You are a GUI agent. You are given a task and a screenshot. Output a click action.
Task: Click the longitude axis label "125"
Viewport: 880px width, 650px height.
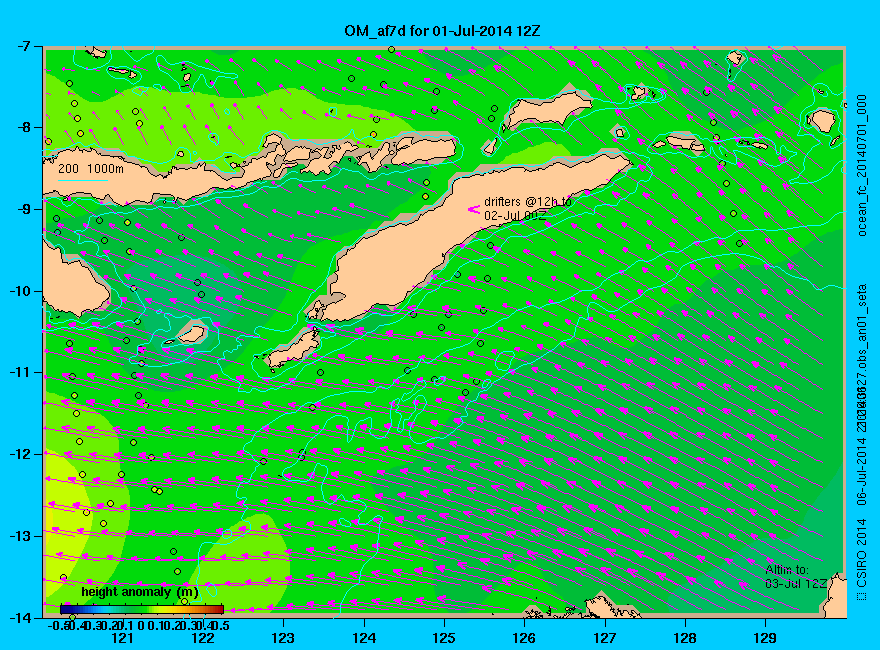[444, 638]
